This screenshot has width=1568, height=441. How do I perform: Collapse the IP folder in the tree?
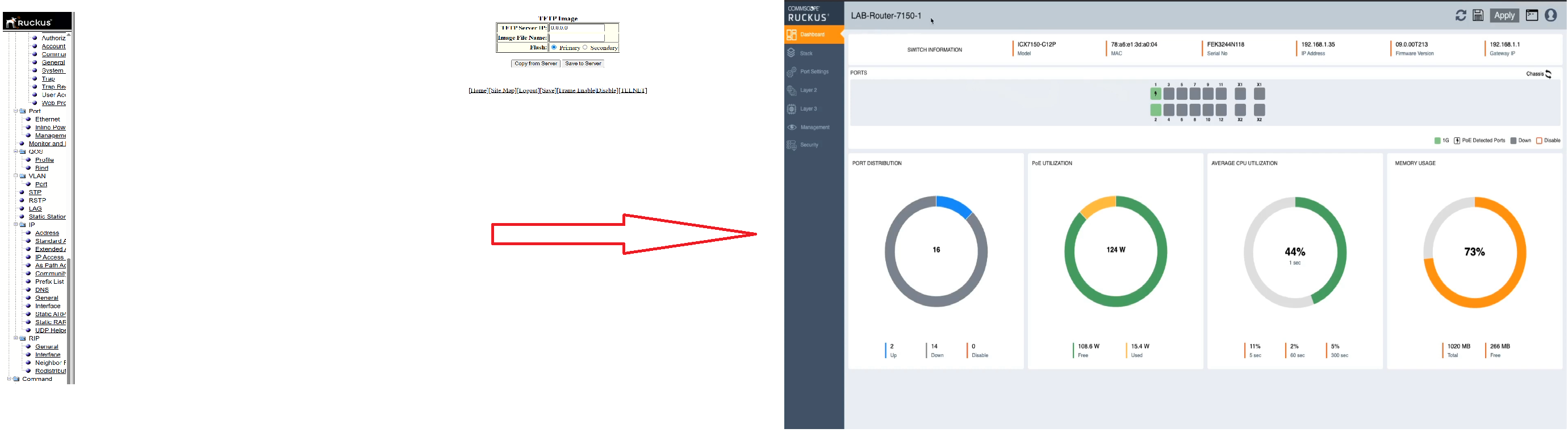(x=16, y=224)
